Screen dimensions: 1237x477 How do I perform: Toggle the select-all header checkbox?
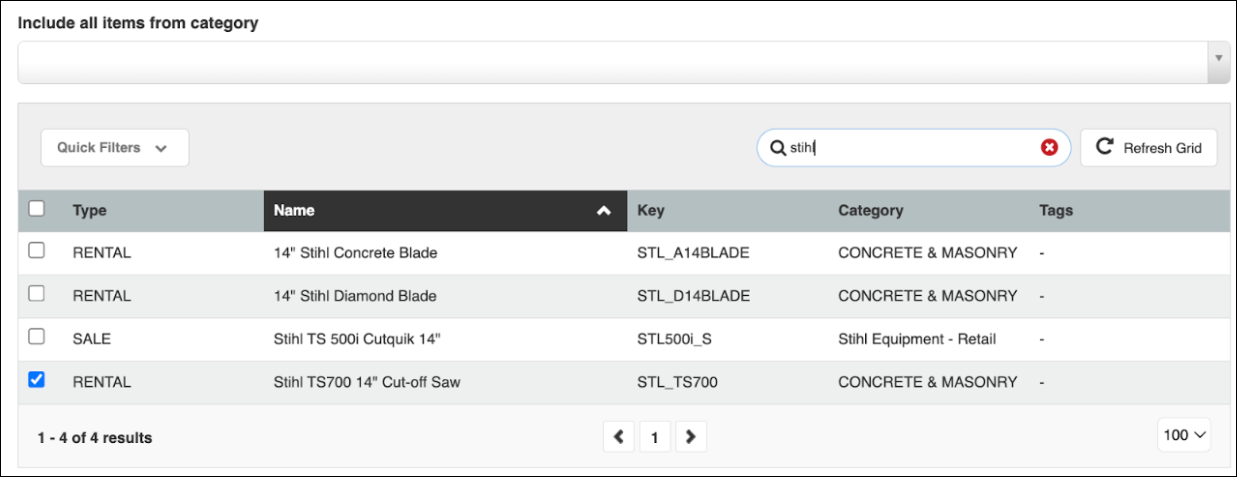click(x=37, y=209)
